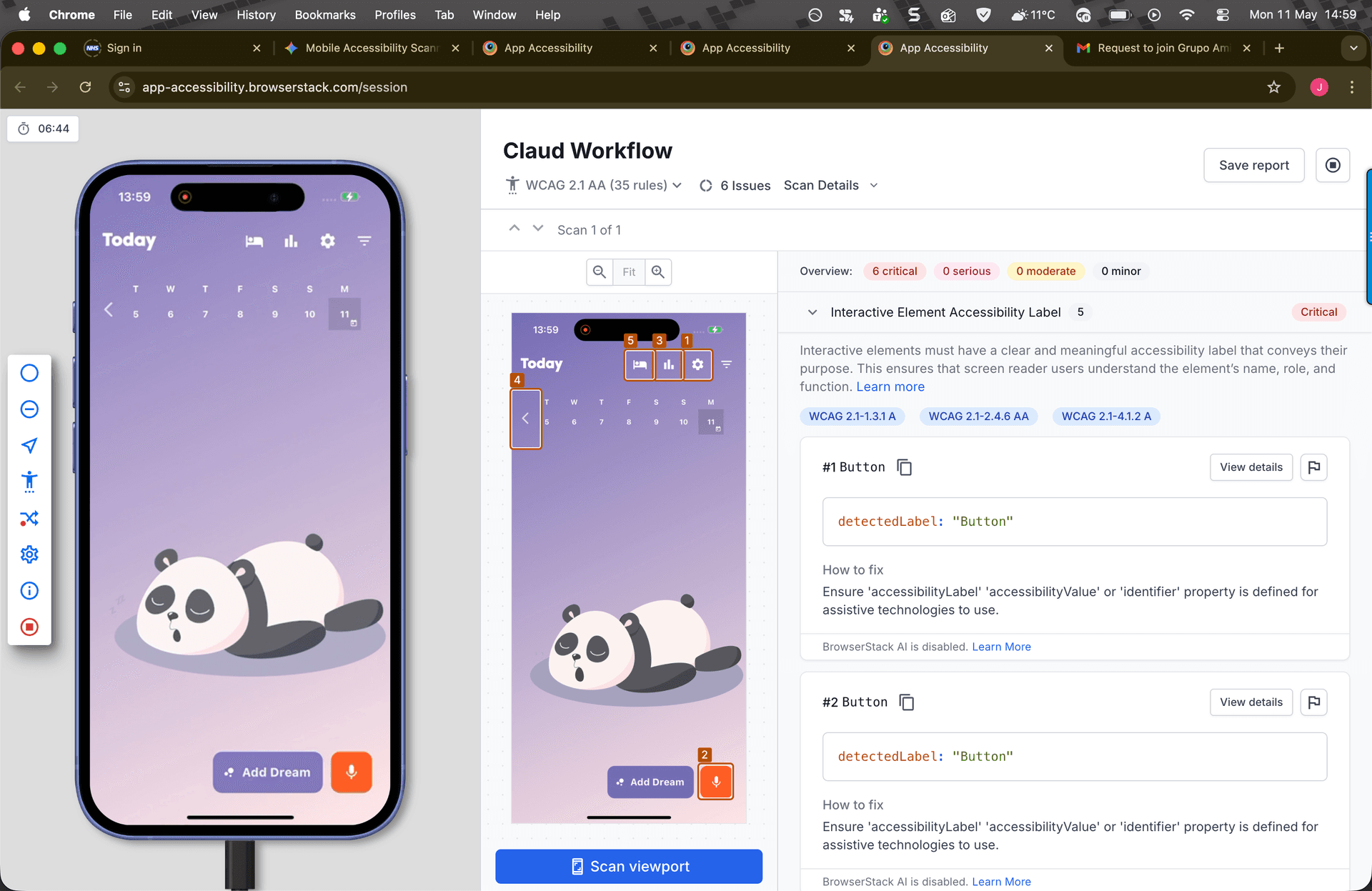Copy the #2 Button issue label
Viewport: 1372px width, 891px height.
(907, 702)
